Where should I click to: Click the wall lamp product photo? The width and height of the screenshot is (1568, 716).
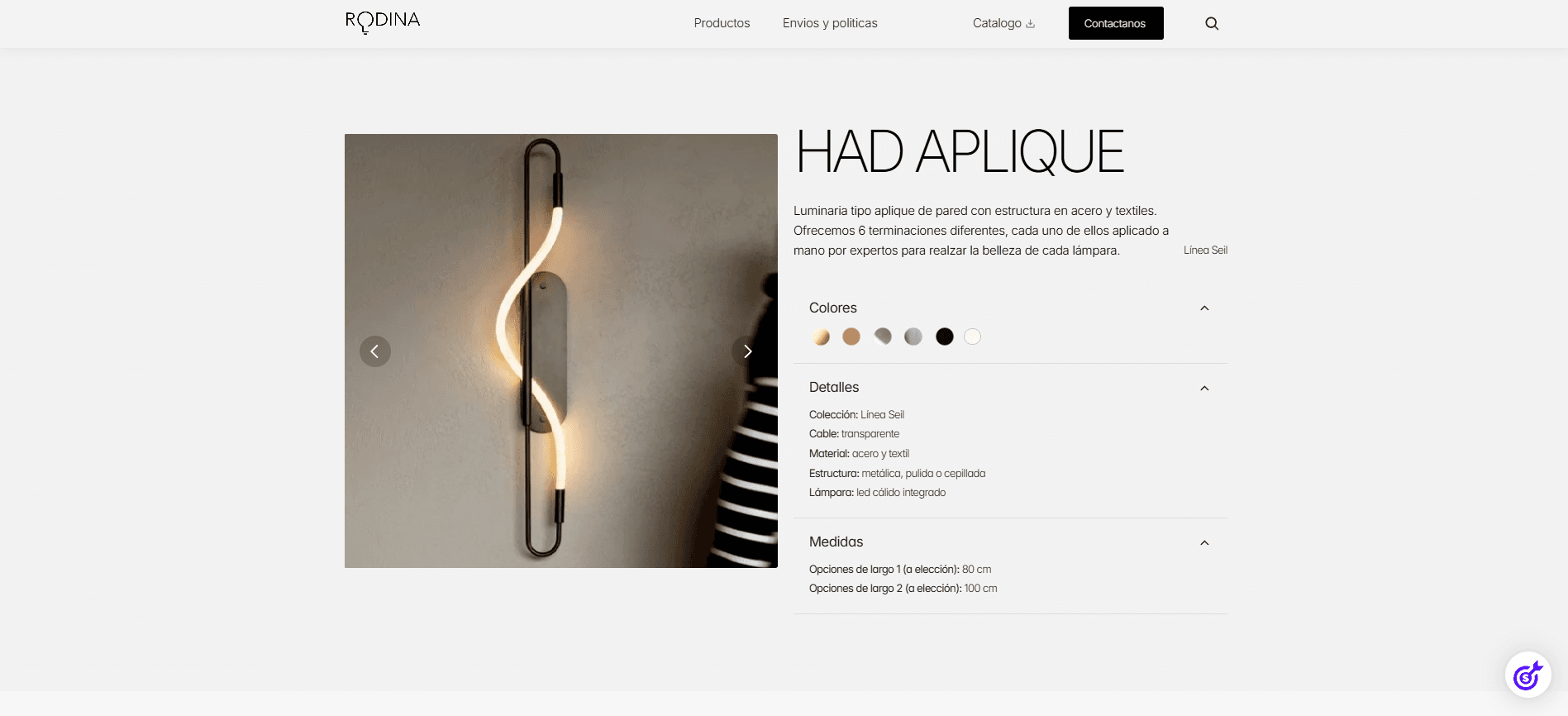[561, 351]
